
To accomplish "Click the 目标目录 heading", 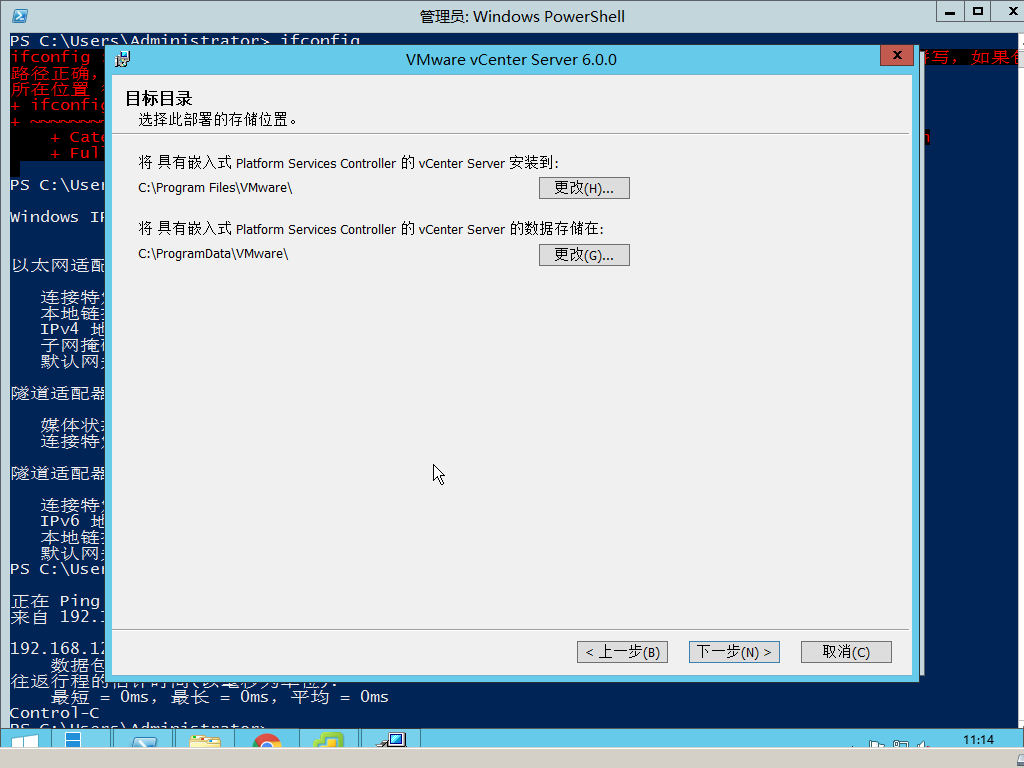I will pyautogui.click(x=159, y=99).
